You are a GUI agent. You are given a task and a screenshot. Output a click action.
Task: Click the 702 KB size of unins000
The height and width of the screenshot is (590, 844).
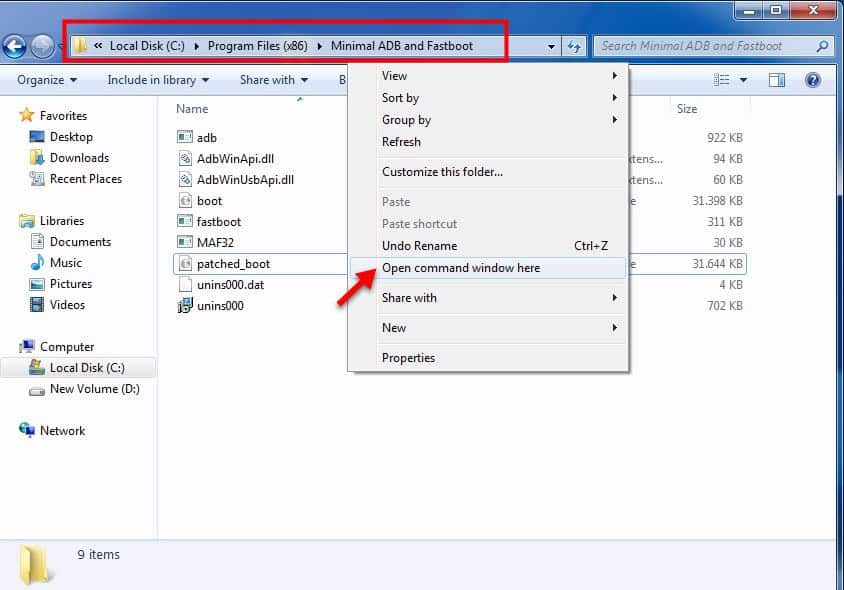pos(725,306)
